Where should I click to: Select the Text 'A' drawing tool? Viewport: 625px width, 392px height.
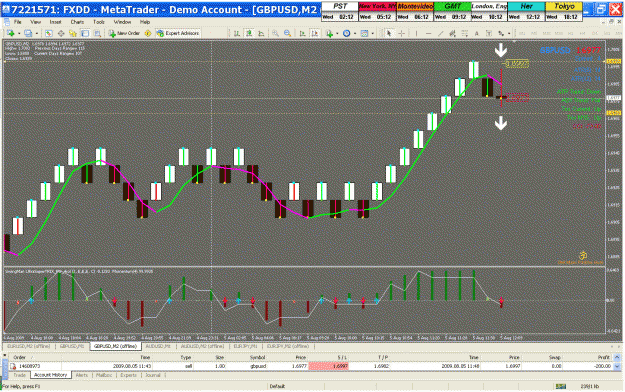click(477, 33)
